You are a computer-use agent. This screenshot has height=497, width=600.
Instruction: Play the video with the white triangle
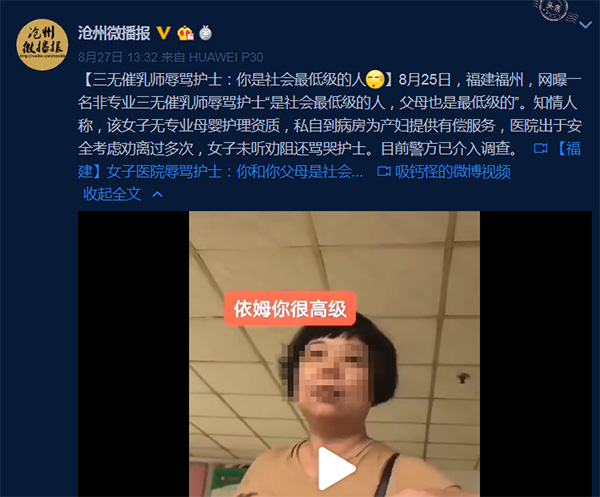click(336, 469)
